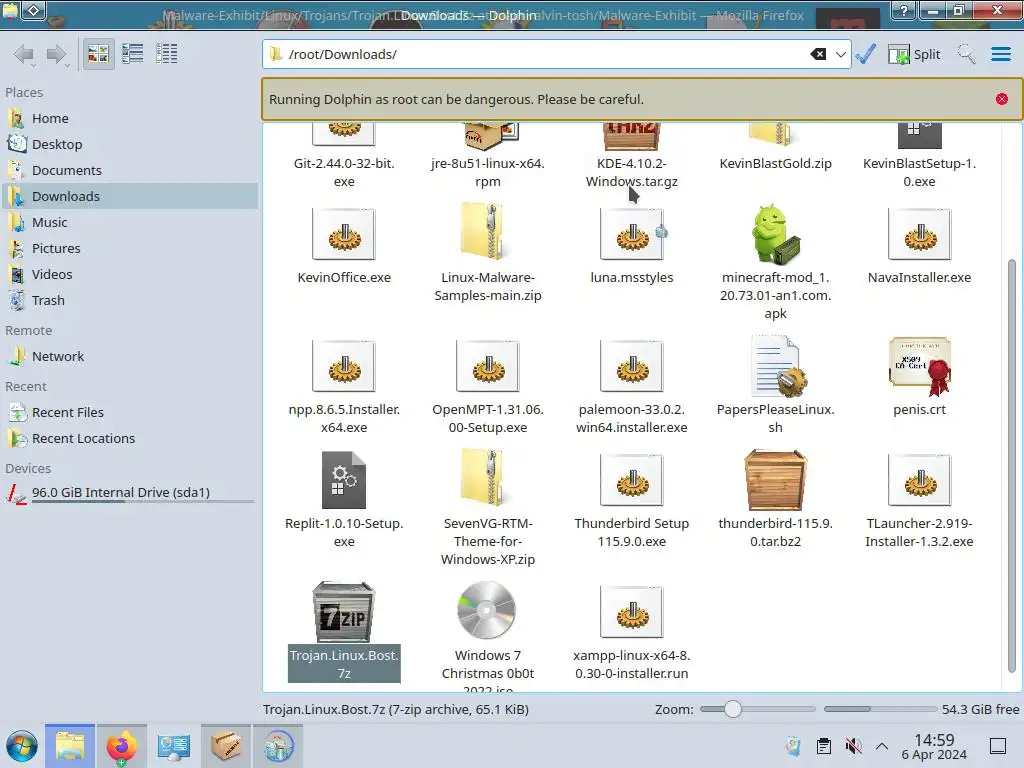Go forward with the forward arrow button
The width and height of the screenshot is (1024, 768).
tap(57, 54)
